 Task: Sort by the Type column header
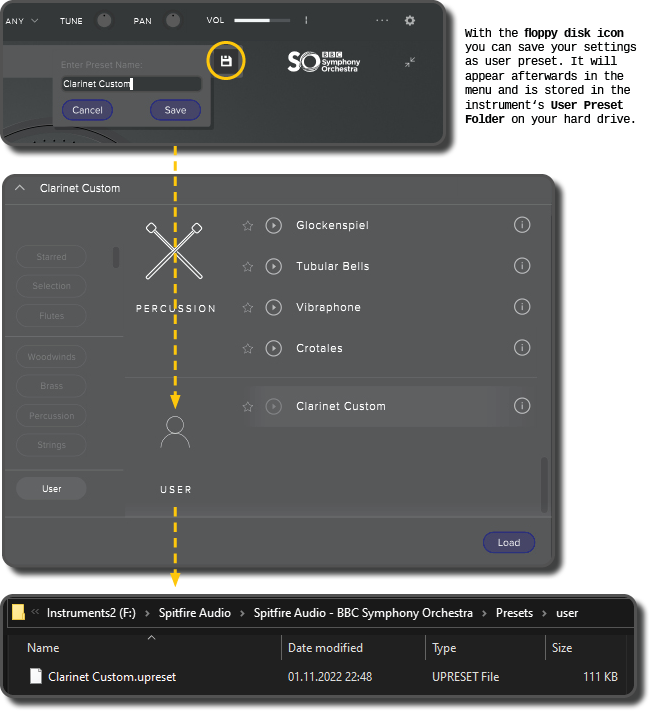[444, 648]
